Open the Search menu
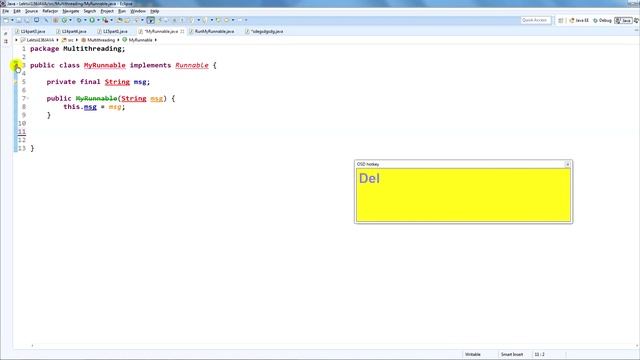This screenshot has width=640, height=360. pyautogui.click(x=90, y=11)
